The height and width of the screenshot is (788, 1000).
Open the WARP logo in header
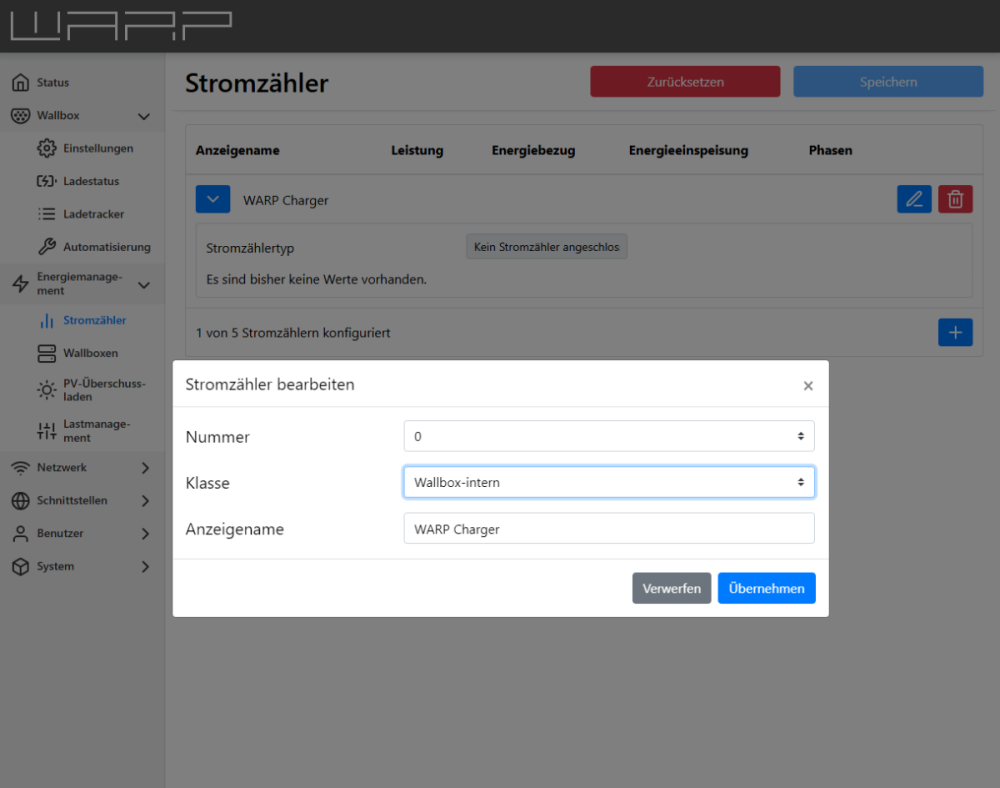(121, 26)
